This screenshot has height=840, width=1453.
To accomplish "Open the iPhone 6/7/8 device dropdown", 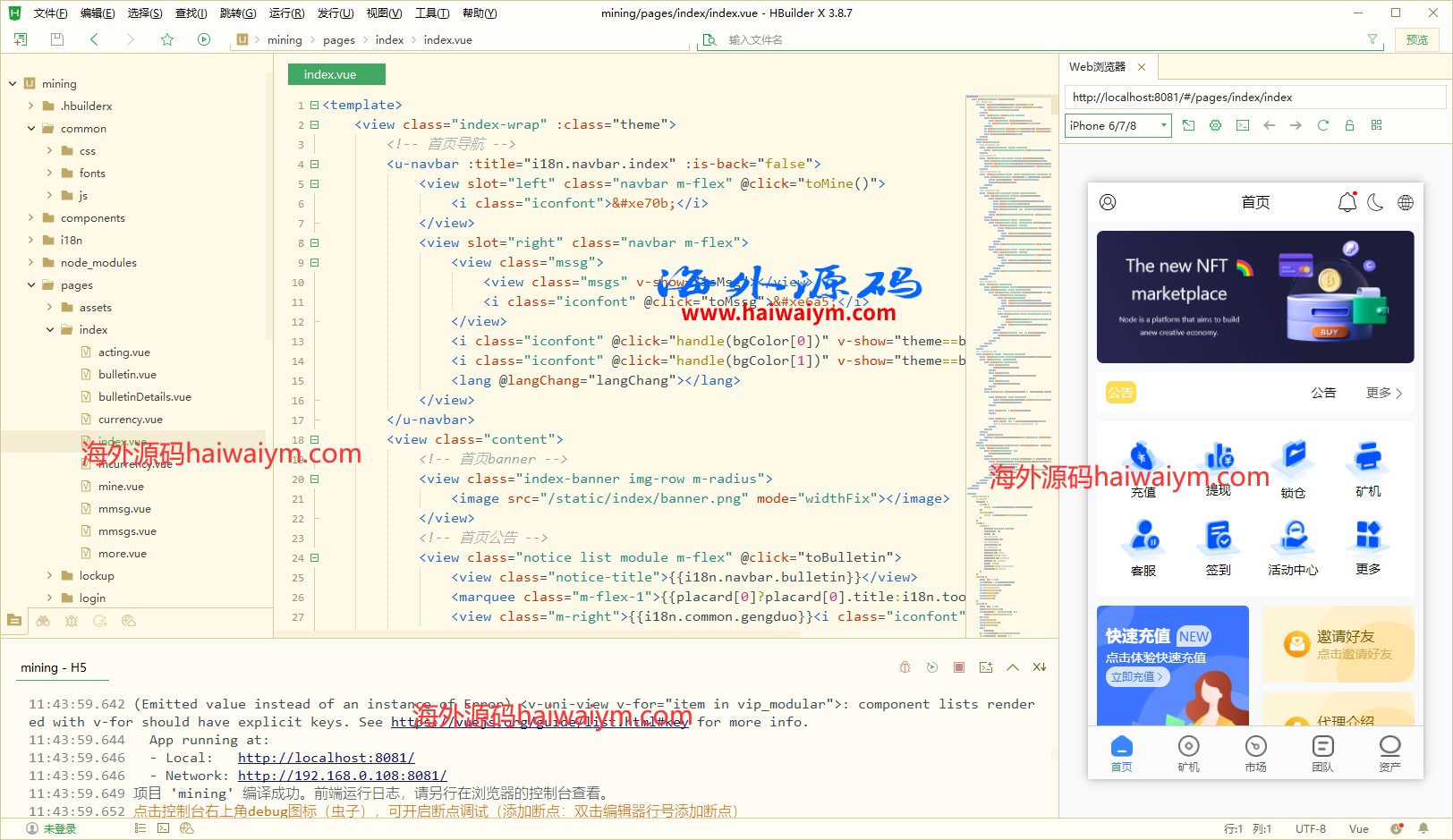I will (1117, 125).
